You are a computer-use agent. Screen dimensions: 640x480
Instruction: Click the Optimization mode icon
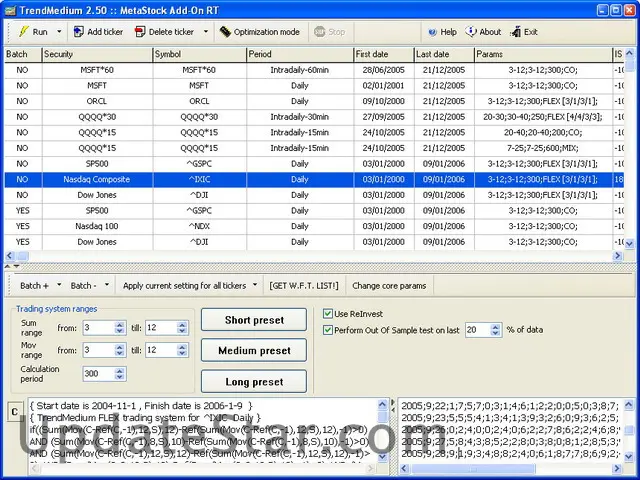click(225, 31)
